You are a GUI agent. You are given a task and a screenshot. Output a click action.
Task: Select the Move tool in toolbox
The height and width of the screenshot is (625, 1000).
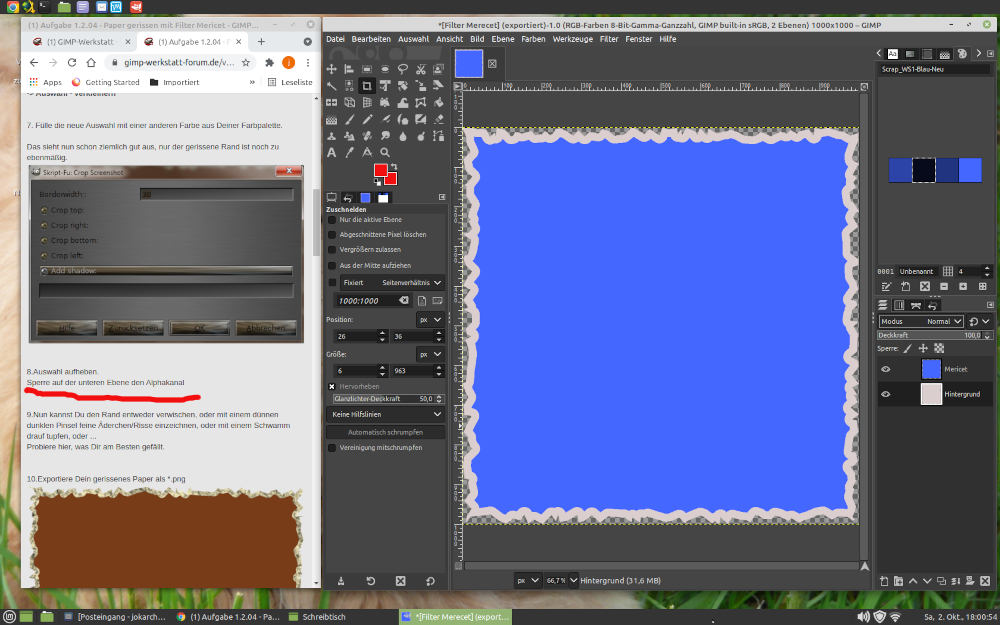pos(332,69)
